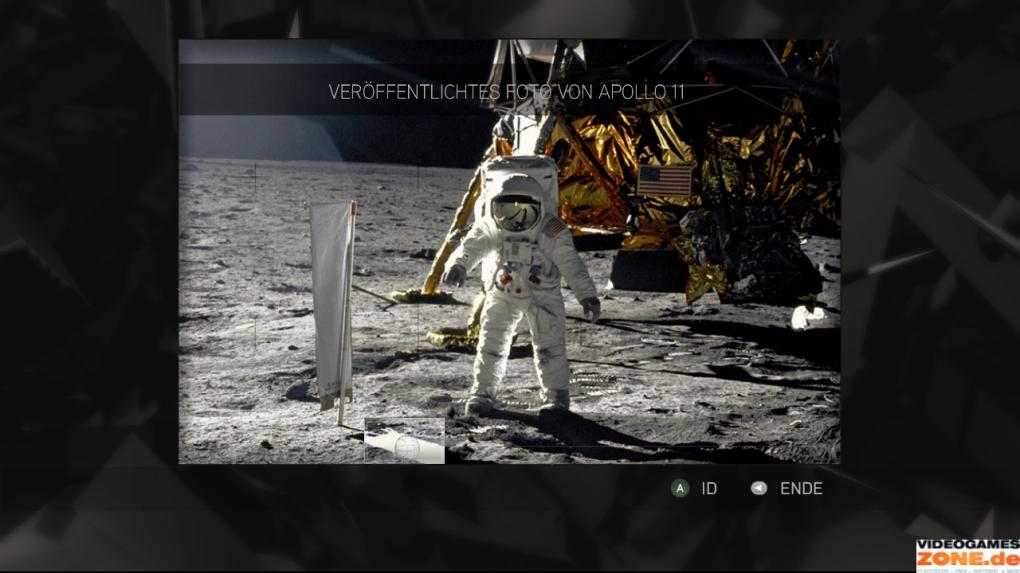Screen dimensions: 1020x573
Task: Click the back arrow button icon
Action: pos(758,488)
